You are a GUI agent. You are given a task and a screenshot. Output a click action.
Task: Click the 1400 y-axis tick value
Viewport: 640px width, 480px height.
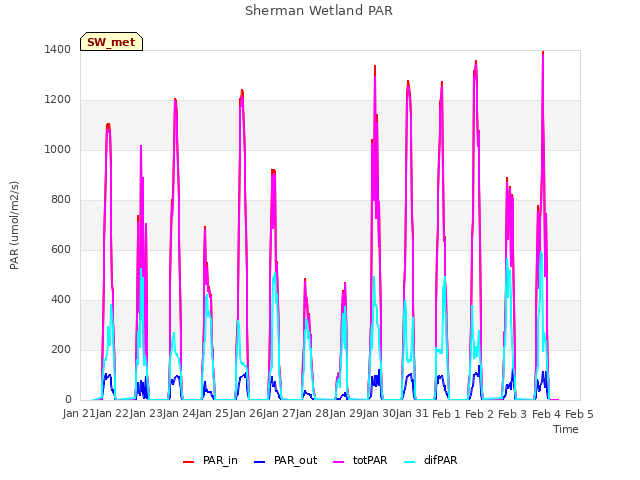(x=58, y=50)
